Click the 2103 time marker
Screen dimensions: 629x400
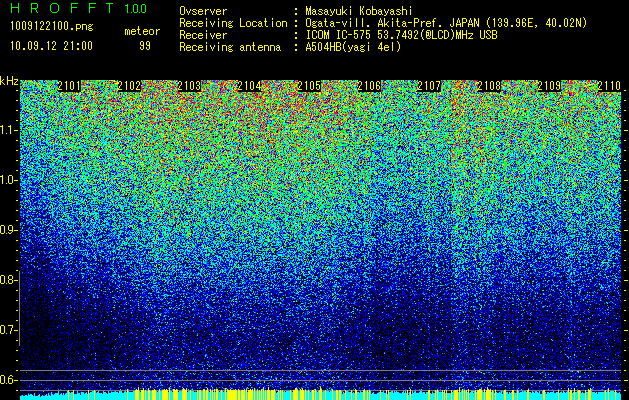click(x=189, y=86)
